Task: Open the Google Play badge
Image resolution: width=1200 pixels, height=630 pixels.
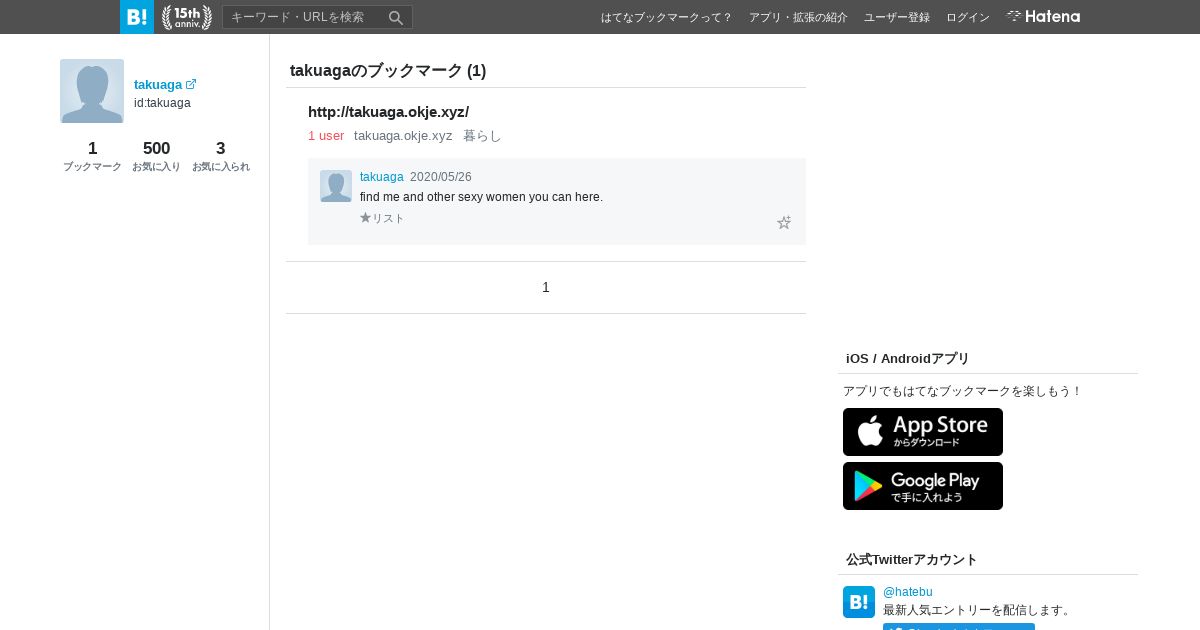Action: [923, 486]
